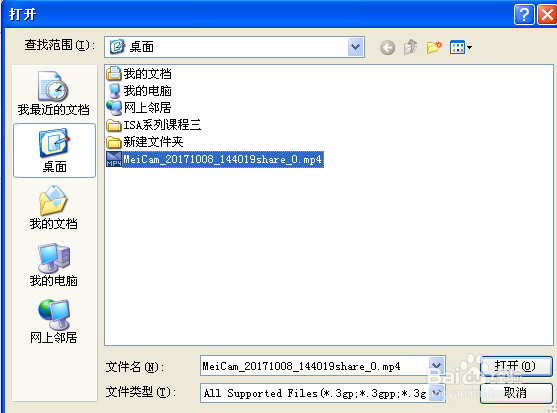The width and height of the screenshot is (557, 413).
Task: Click the All Supported Files type box
Action: (323, 393)
